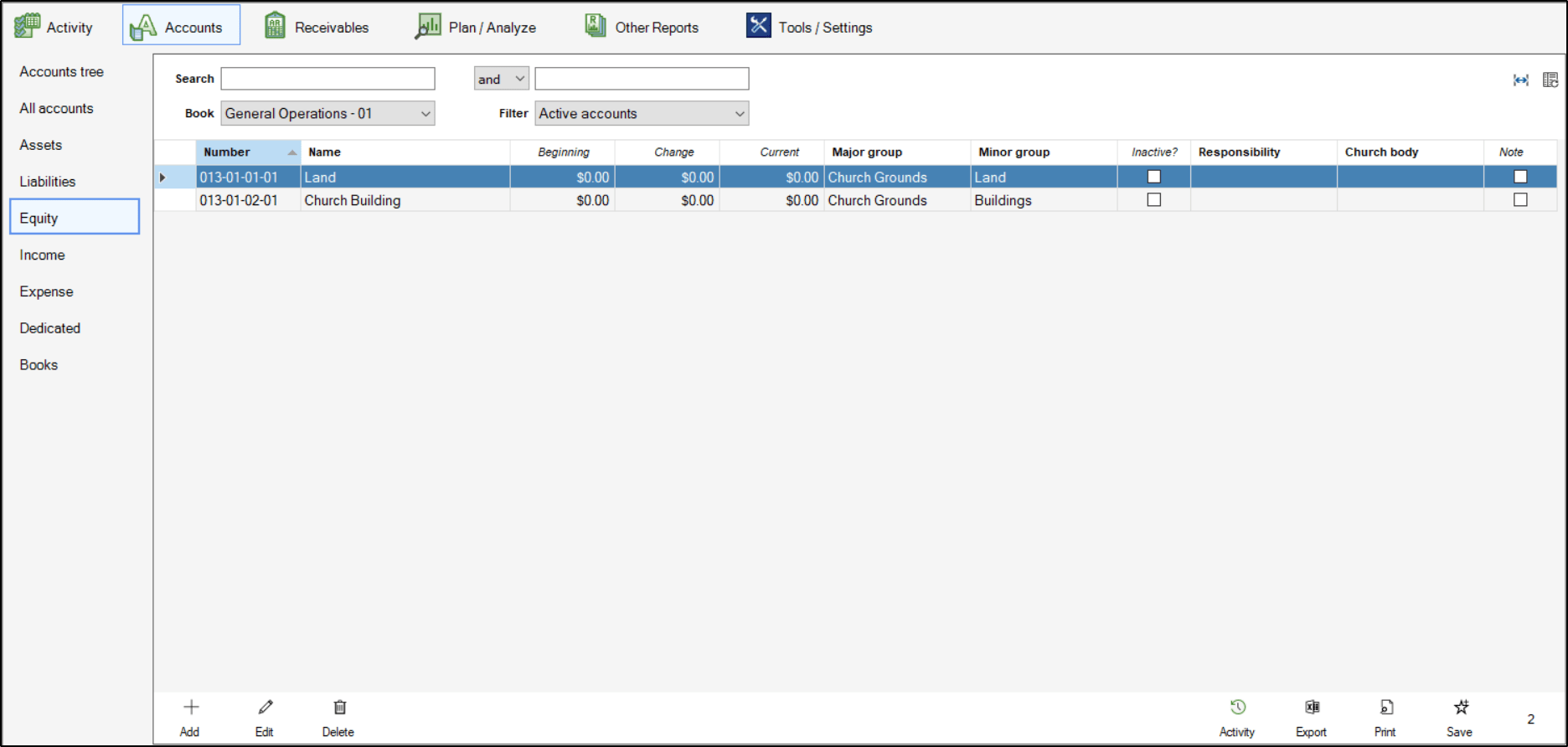Click the Export spreadsheet icon
Image resolution: width=1568 pixels, height=747 pixels.
[x=1313, y=708]
